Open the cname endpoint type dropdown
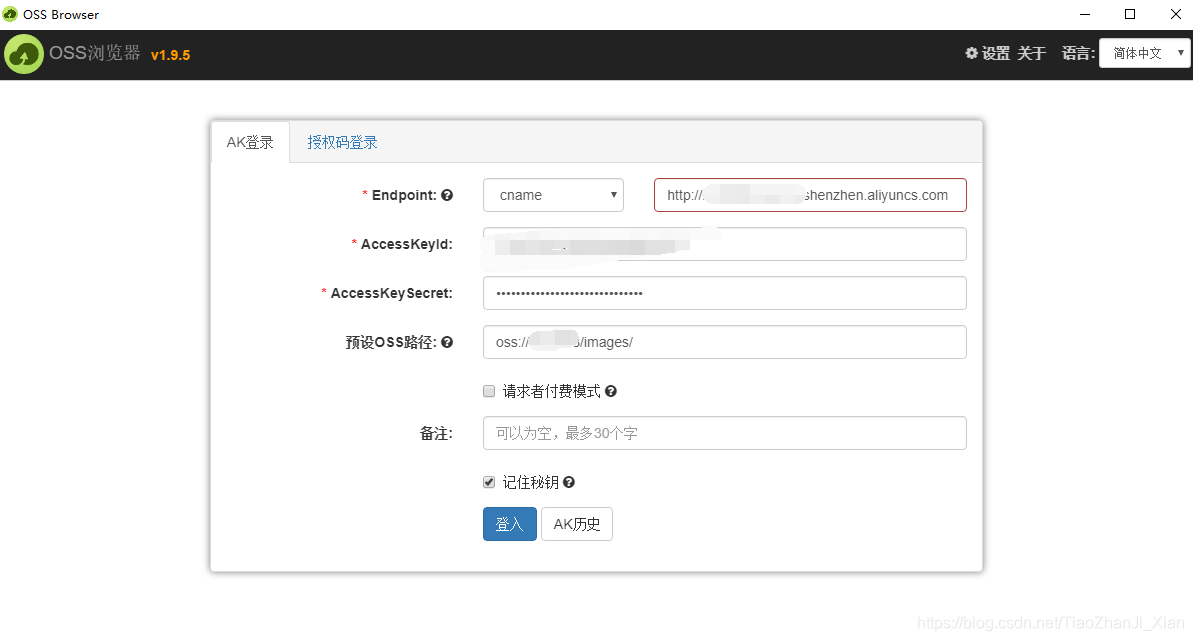Screen dimensions: 1193x641 pyautogui.click(x=553, y=195)
